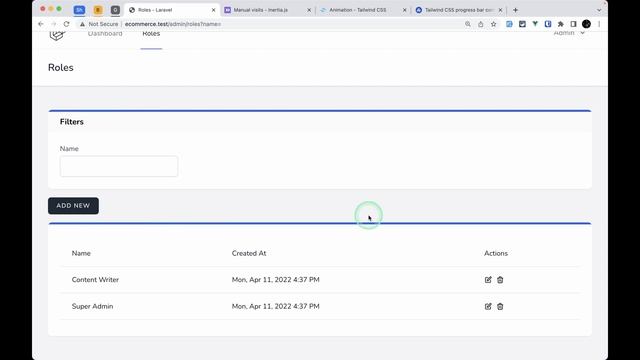
Task: Bookmark this page with star icon
Action: 493,24
